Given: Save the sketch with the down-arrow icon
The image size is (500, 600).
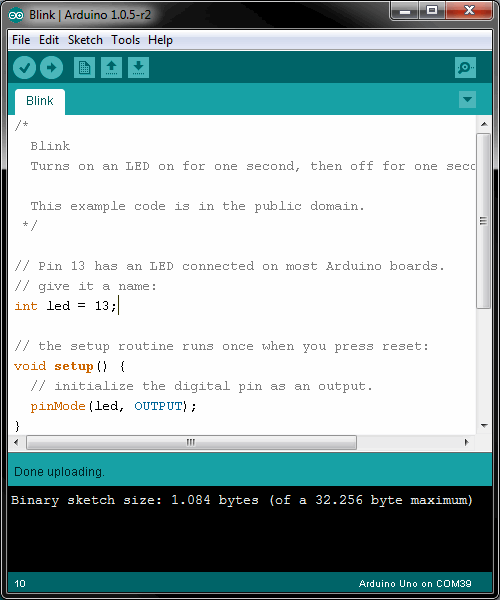Looking at the screenshot, I should [138, 68].
